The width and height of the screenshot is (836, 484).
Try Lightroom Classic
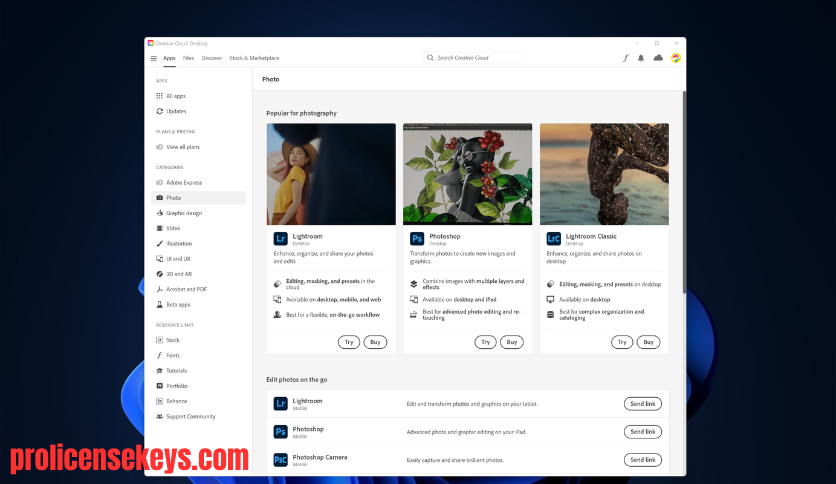(x=622, y=342)
